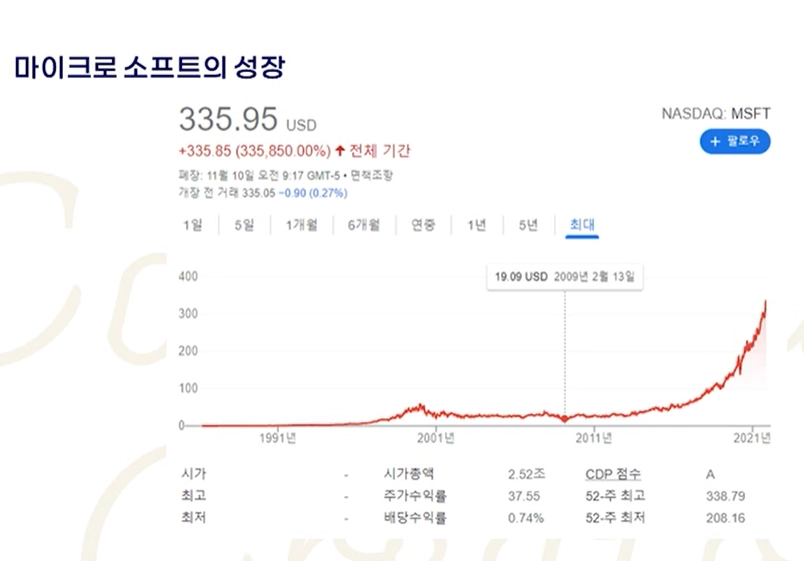804x561 pixels.
Task: Click the 개장 전 거래 335.05 text
Action: [x=227, y=193]
